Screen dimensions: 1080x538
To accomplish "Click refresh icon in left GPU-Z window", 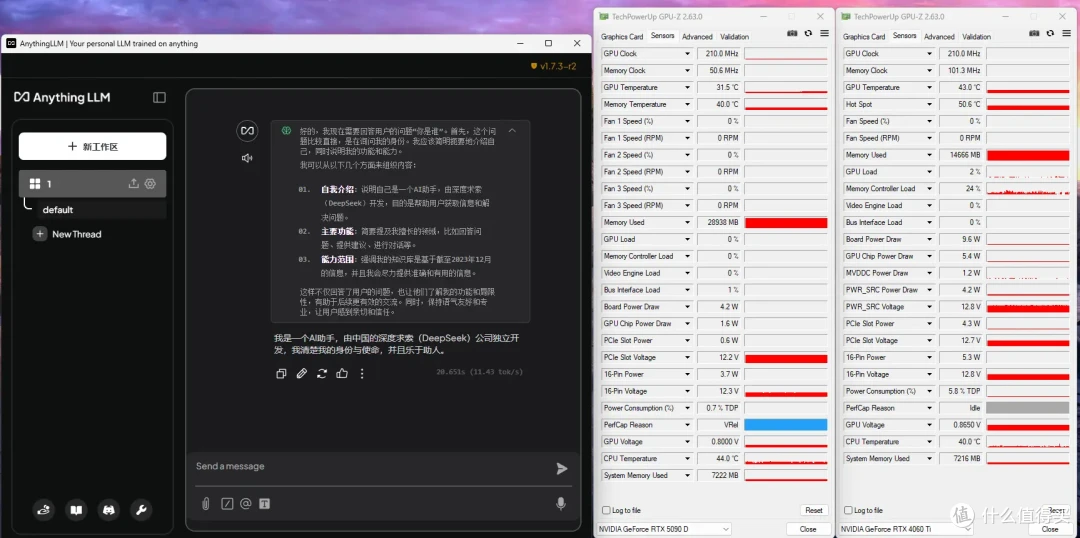I will click(x=808, y=33).
